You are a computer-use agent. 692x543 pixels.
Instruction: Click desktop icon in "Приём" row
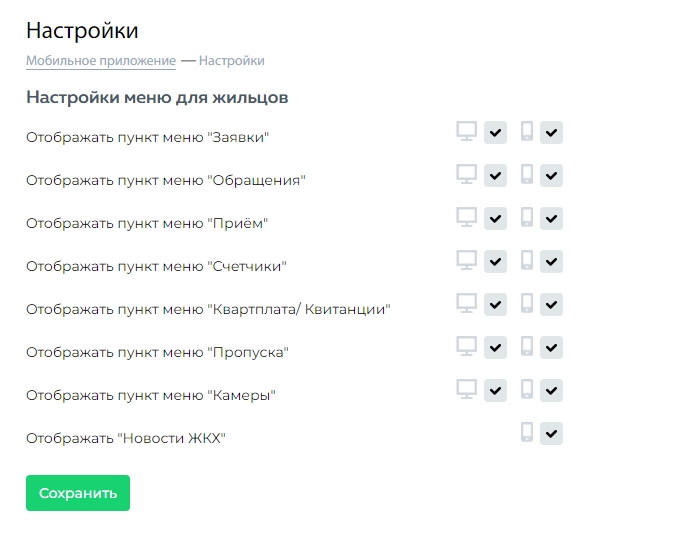click(x=466, y=218)
